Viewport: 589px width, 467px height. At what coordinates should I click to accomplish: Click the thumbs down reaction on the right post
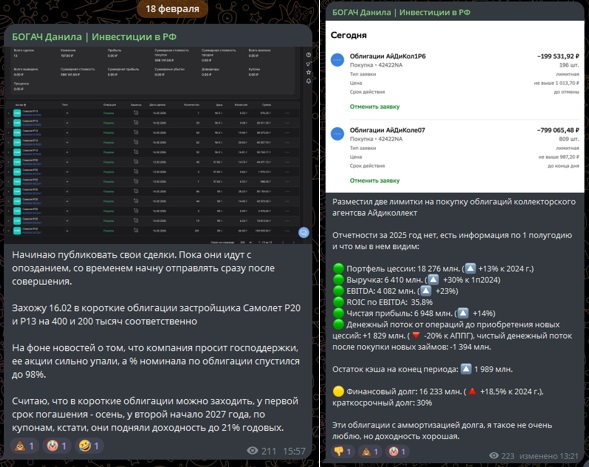click(x=343, y=452)
